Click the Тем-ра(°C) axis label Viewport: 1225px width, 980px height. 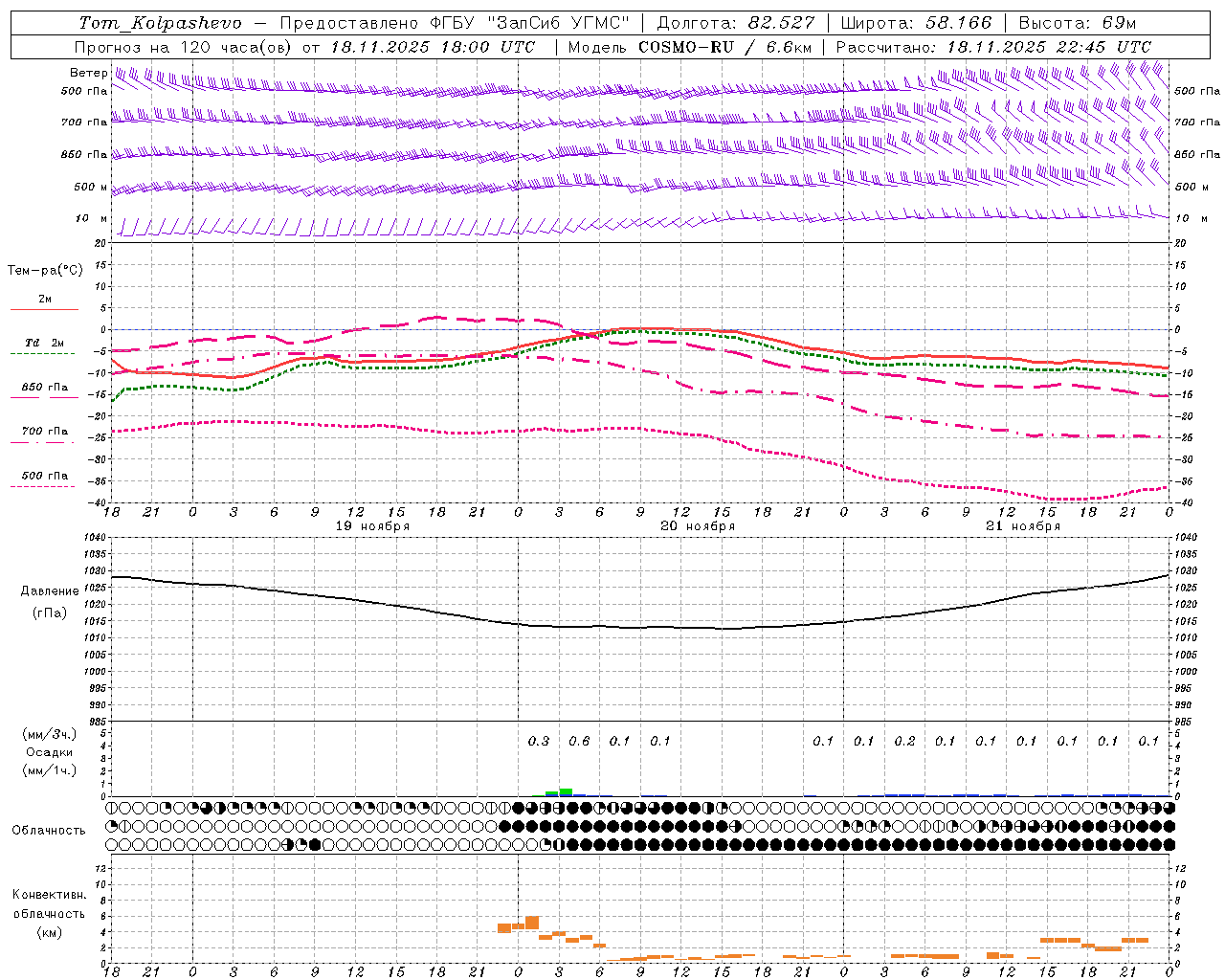click(x=45, y=271)
